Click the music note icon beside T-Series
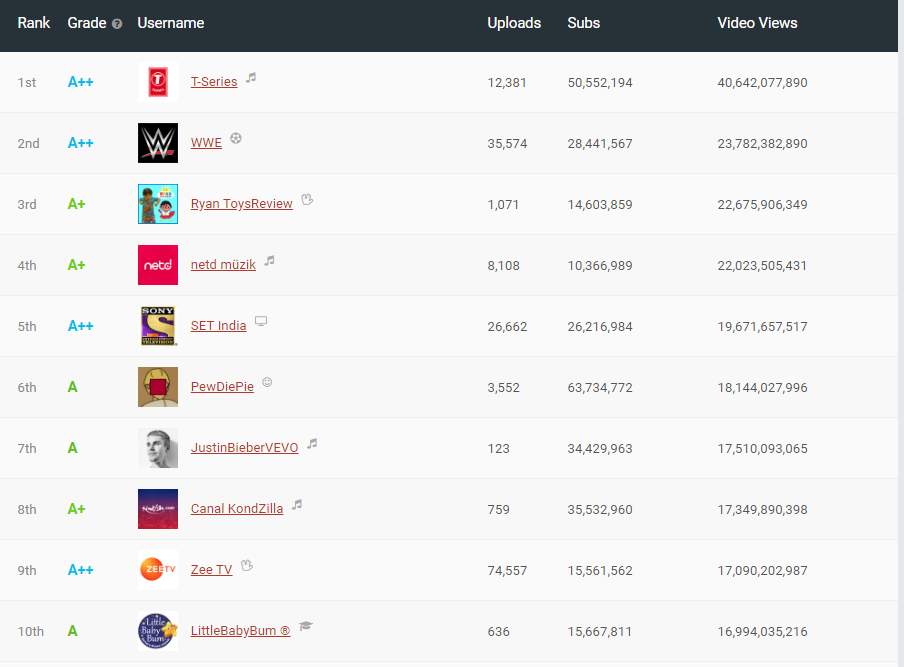Screen dimensions: 904x667 251,77
